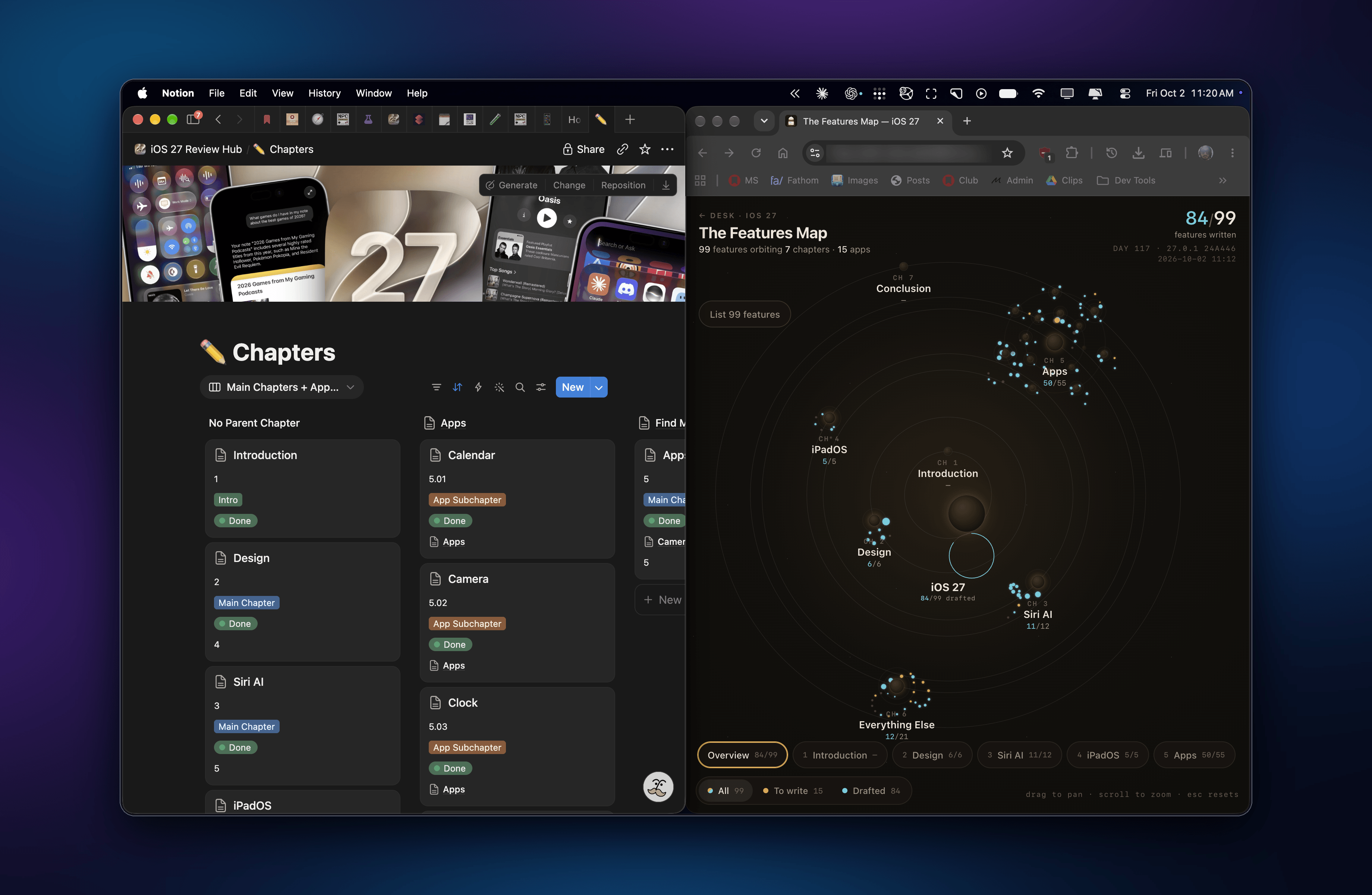1372x895 pixels.
Task: Click the filter icon in Chapters toolbar
Action: (x=436, y=387)
